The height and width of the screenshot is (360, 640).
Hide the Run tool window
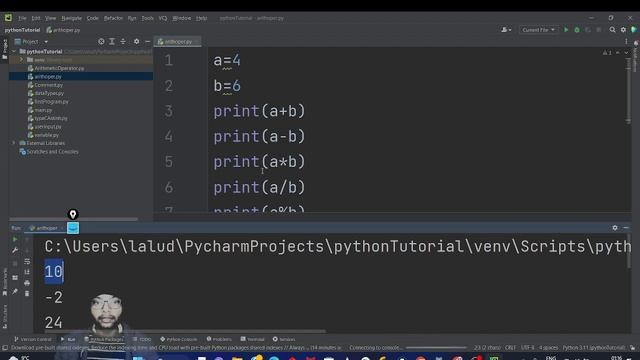(626, 228)
